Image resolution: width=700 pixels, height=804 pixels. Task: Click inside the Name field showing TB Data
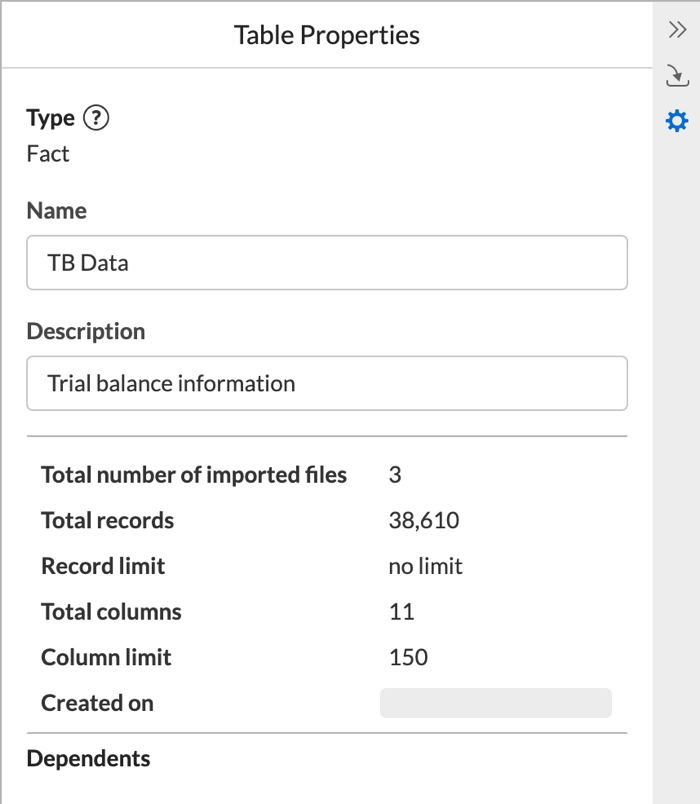pos(327,262)
